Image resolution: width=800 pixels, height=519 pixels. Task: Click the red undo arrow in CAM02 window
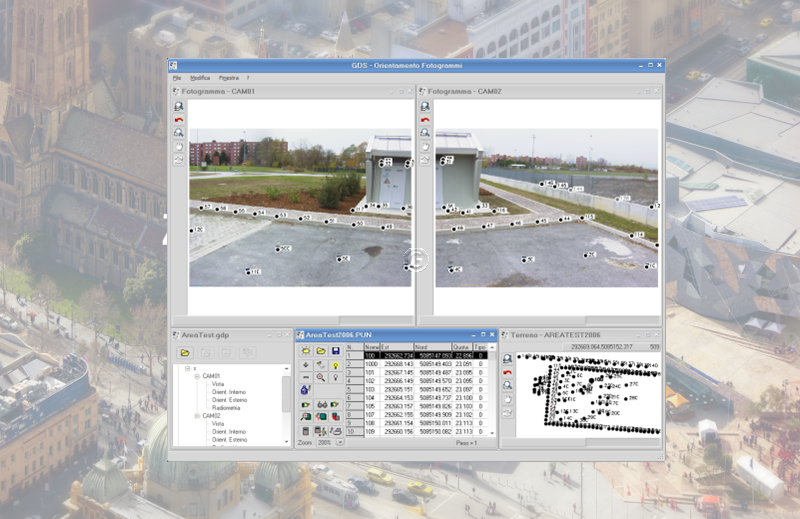(424, 119)
